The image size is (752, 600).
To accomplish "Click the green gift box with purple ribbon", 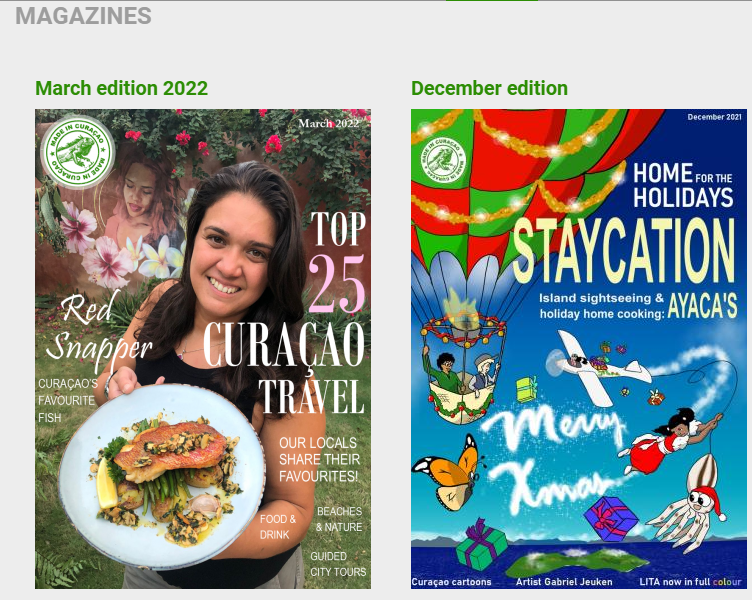I will coord(481,545).
